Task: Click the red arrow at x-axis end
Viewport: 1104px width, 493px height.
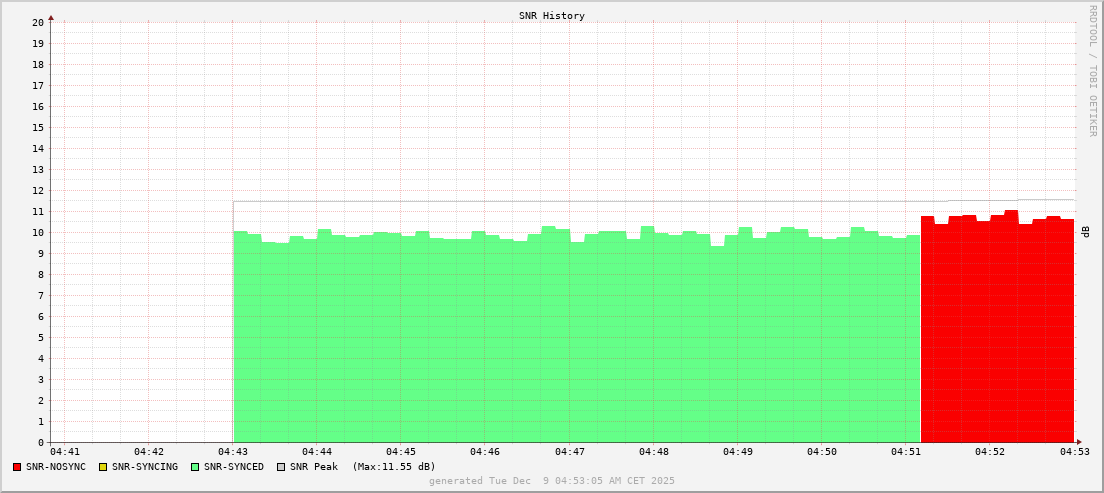Action: [x=1078, y=442]
